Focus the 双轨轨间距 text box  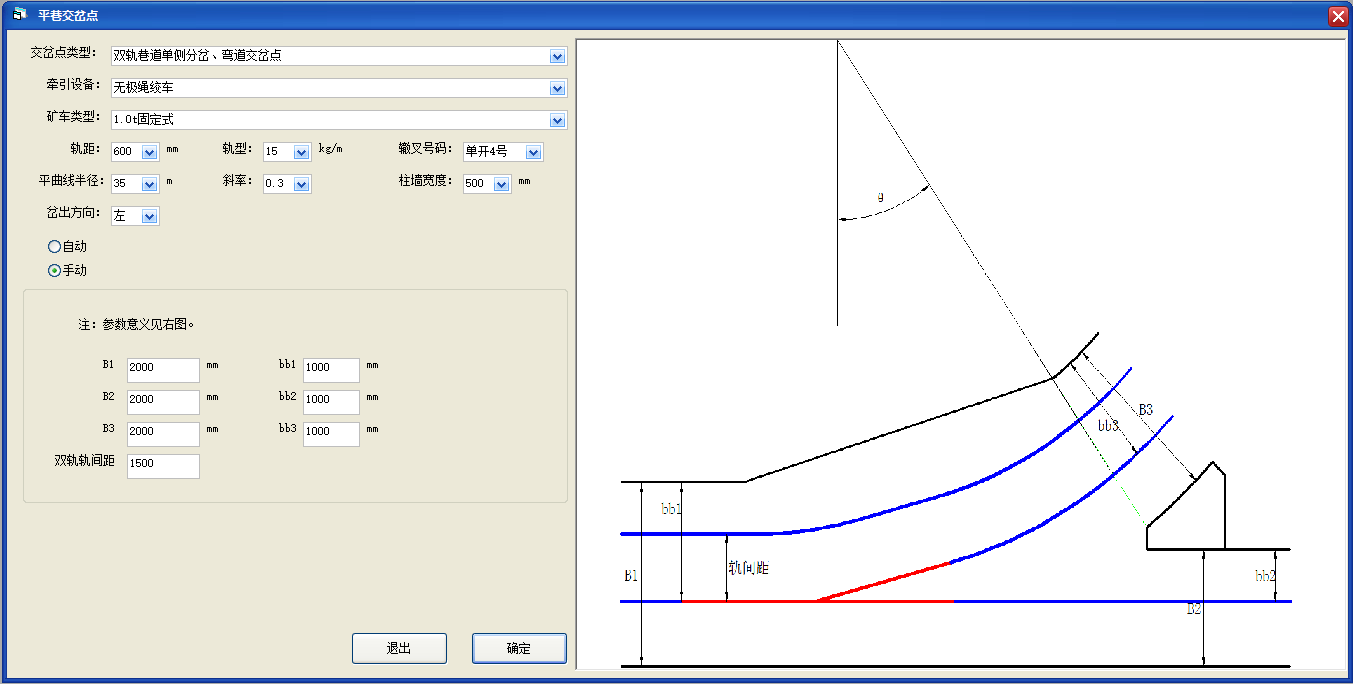[x=163, y=466]
